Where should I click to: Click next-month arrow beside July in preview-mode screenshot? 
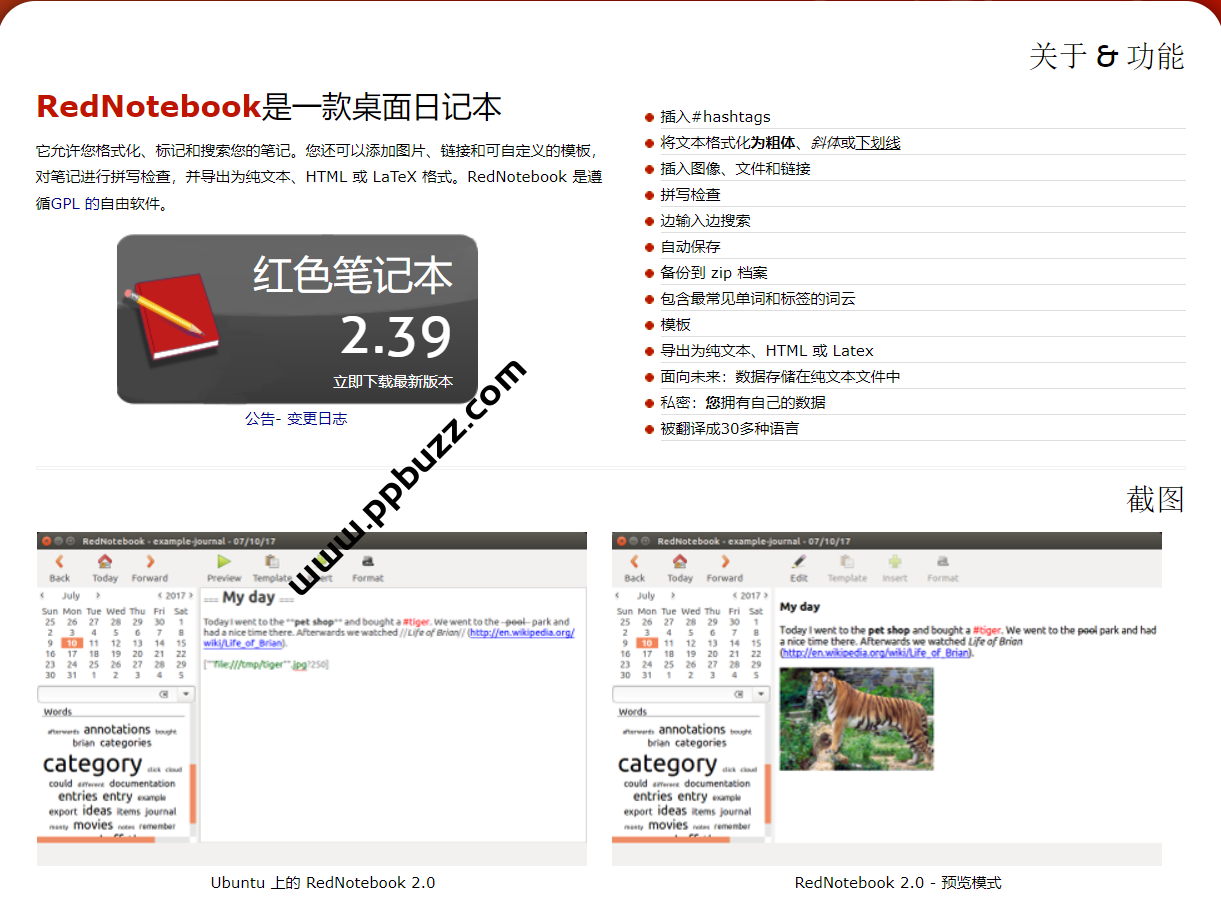[x=674, y=595]
